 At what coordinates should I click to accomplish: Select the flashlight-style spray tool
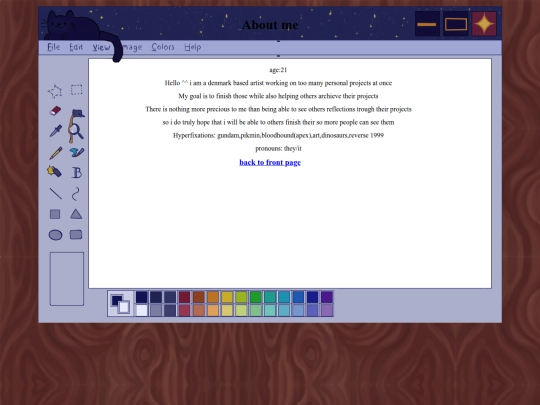54,171
